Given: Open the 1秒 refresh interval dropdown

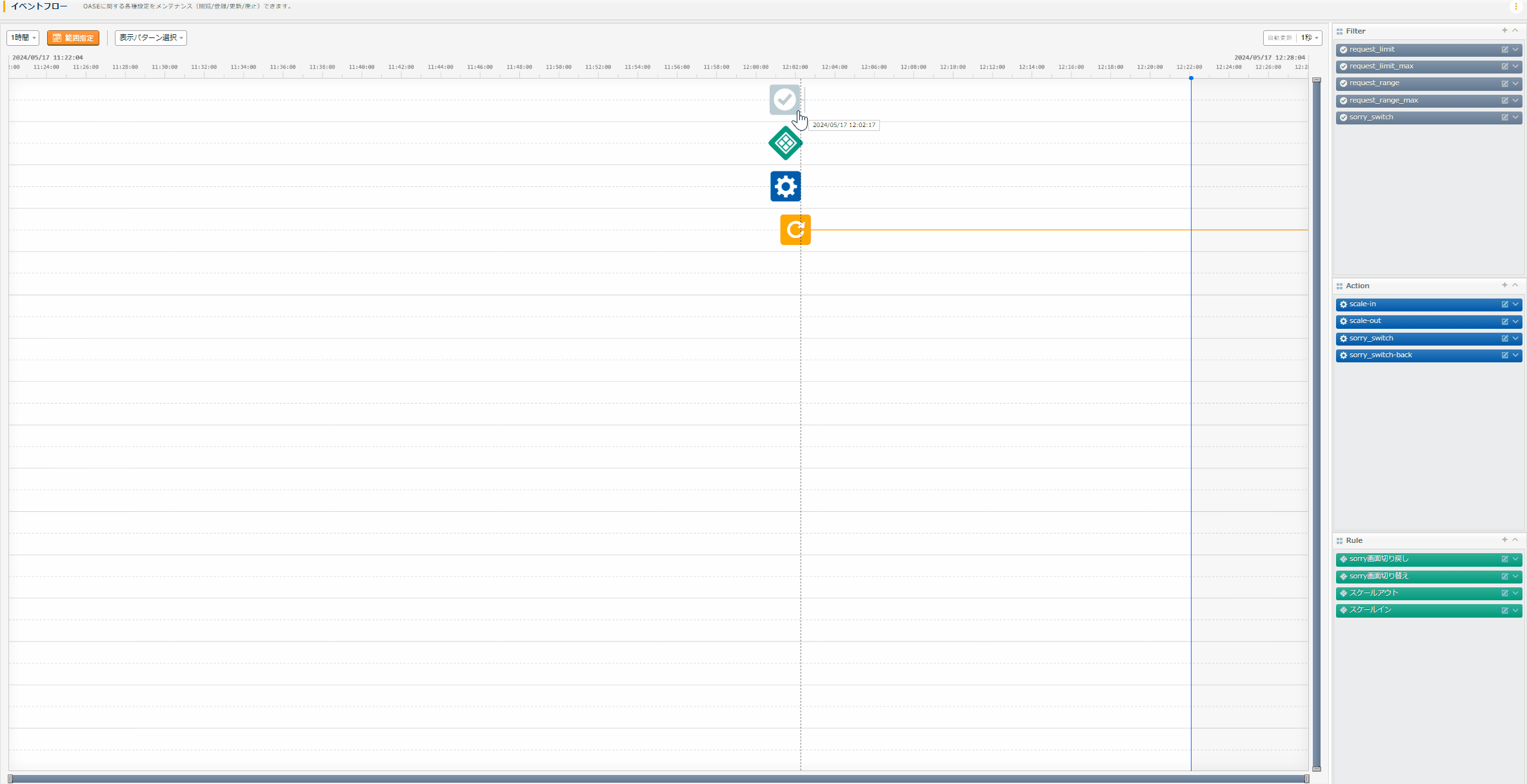Looking at the screenshot, I should (1310, 38).
